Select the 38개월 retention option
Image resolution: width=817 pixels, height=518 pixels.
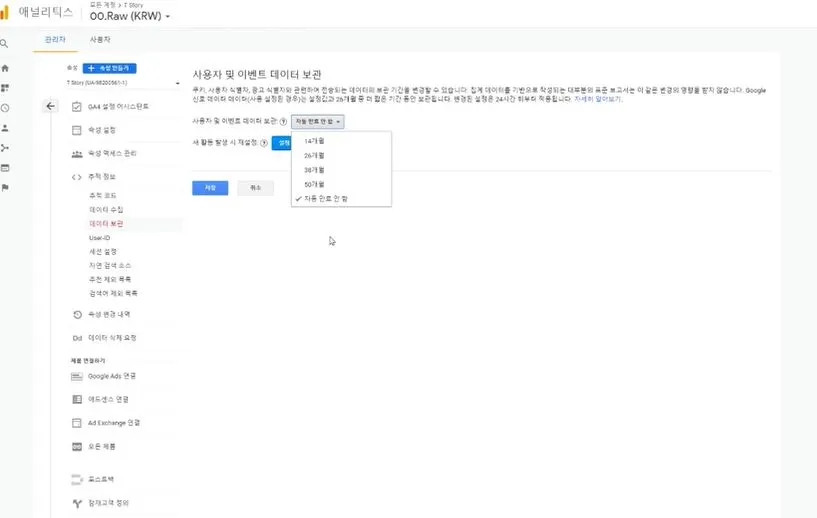tap(341, 170)
